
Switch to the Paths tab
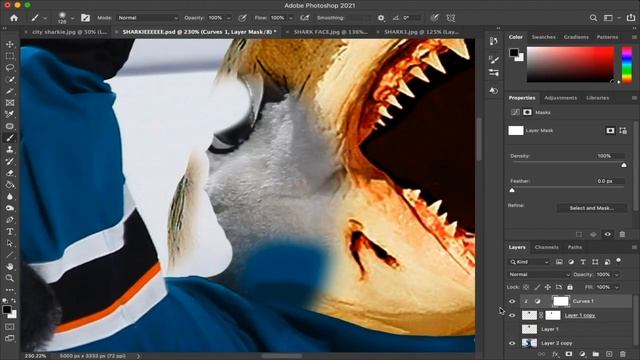575,247
